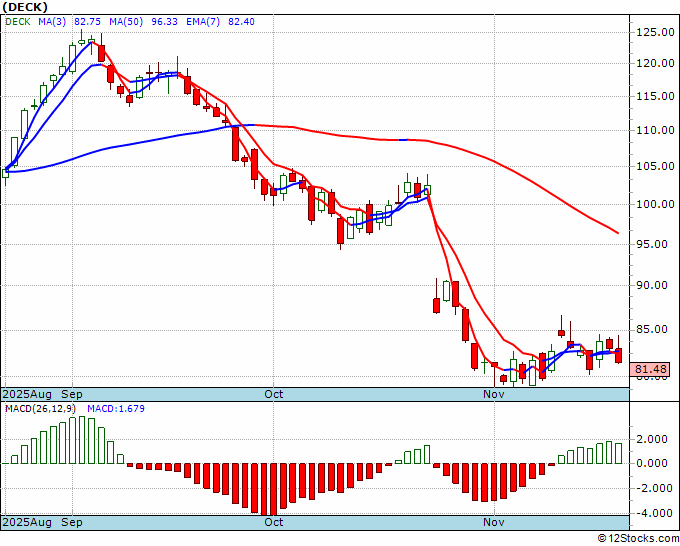Image resolution: width=680 pixels, height=546 pixels.
Task: Click the 2.000 MACD axis label
Action: click(652, 440)
